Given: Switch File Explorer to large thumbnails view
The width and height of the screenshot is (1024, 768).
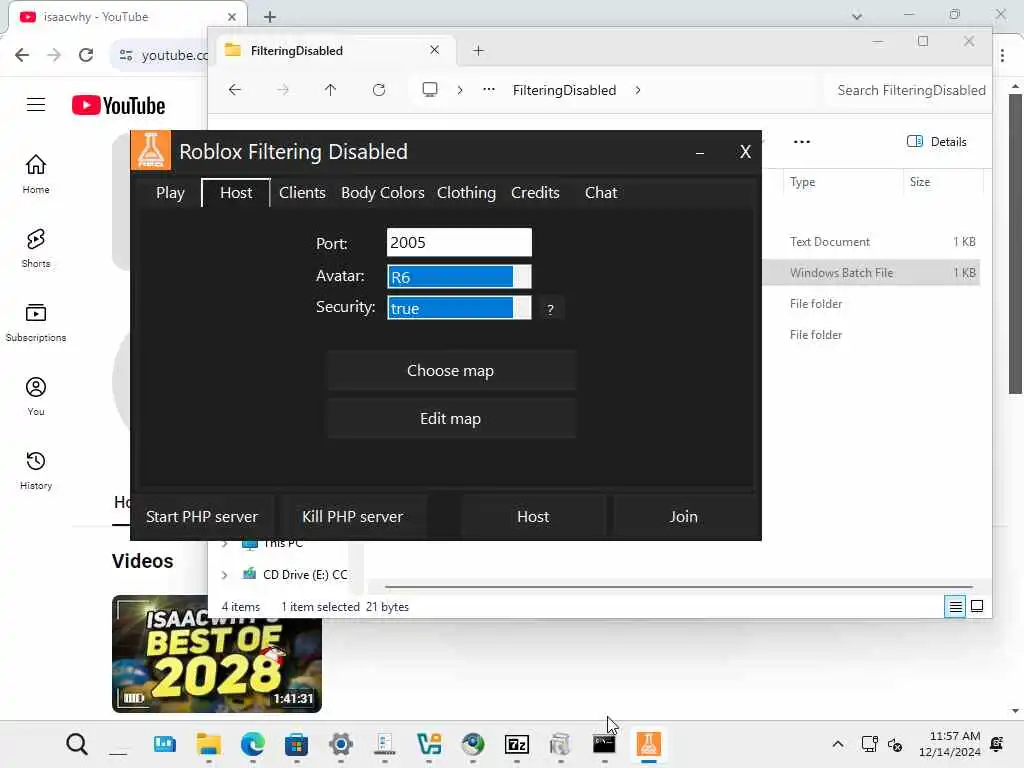Looking at the screenshot, I should pyautogui.click(x=977, y=607).
